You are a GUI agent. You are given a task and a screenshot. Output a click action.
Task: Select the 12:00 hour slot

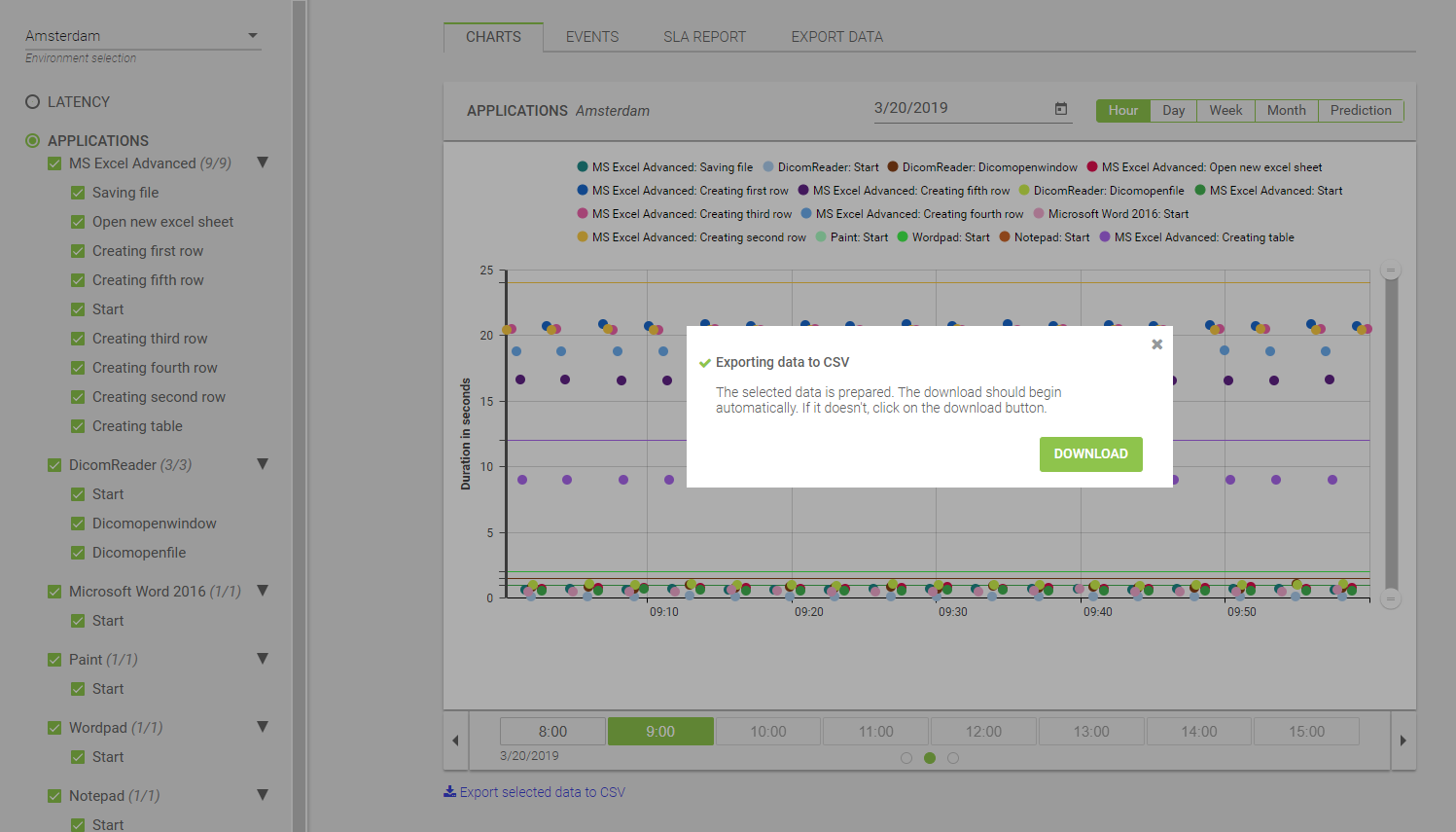click(x=983, y=732)
